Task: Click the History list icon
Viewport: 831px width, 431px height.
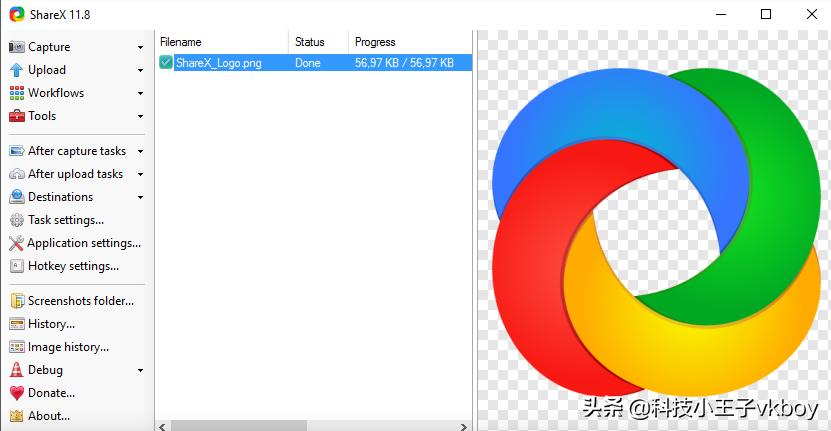Action: 16,324
